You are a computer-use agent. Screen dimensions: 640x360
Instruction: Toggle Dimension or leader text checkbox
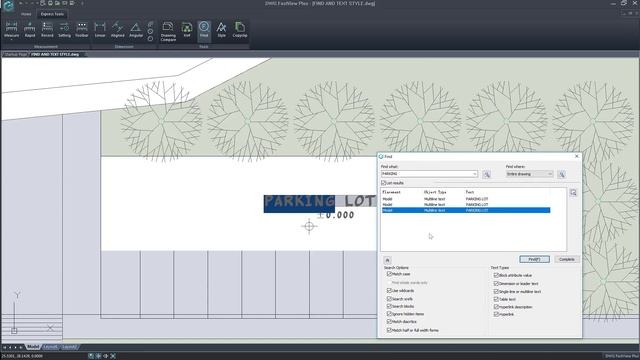coord(496,283)
